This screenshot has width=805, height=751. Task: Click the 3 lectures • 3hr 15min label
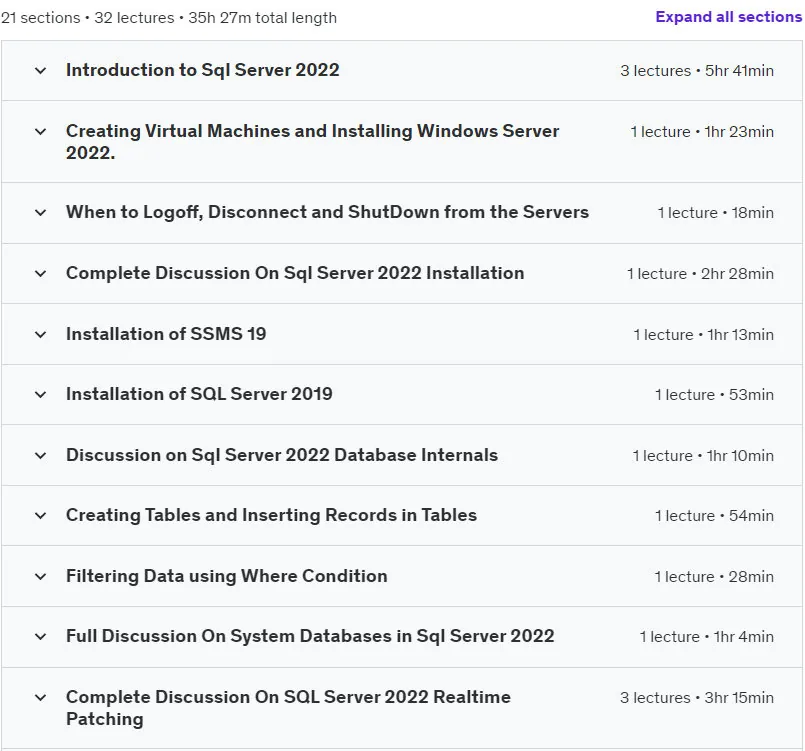click(x=697, y=698)
